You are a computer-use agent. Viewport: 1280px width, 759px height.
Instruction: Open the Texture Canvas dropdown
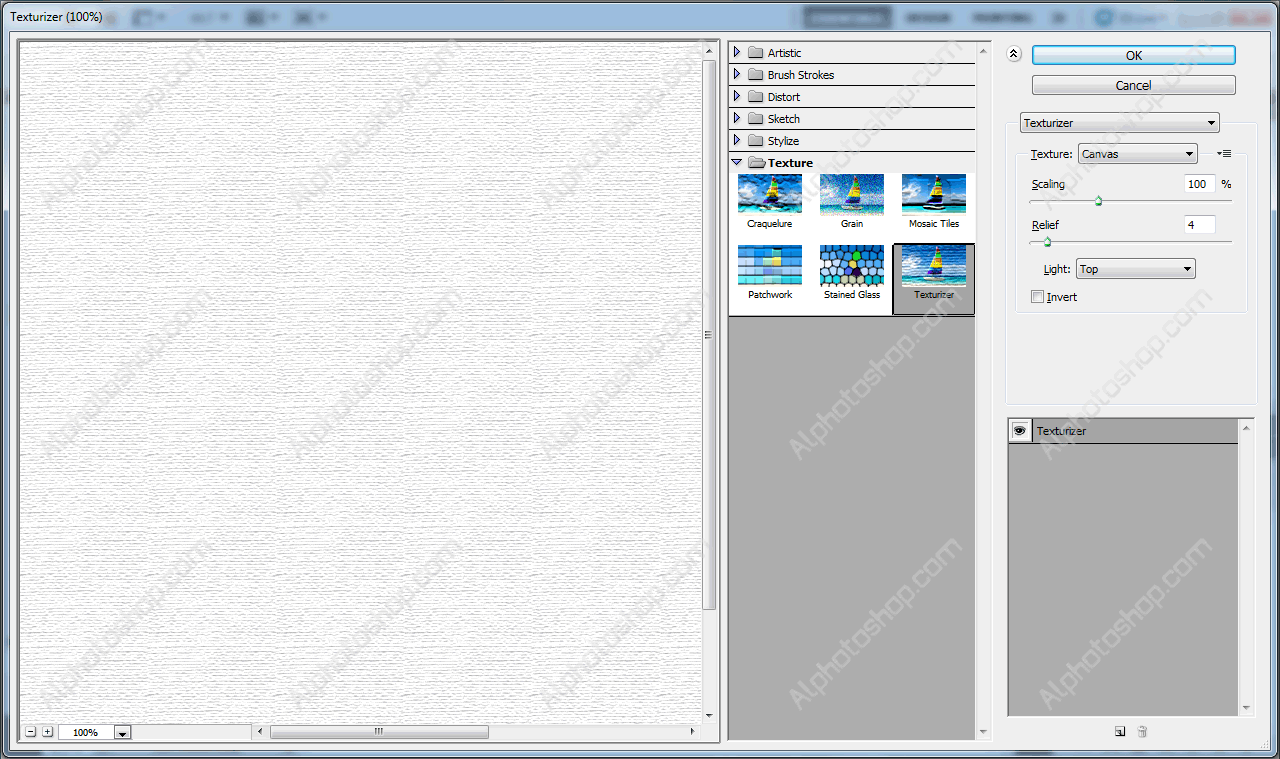pyautogui.click(x=1137, y=154)
